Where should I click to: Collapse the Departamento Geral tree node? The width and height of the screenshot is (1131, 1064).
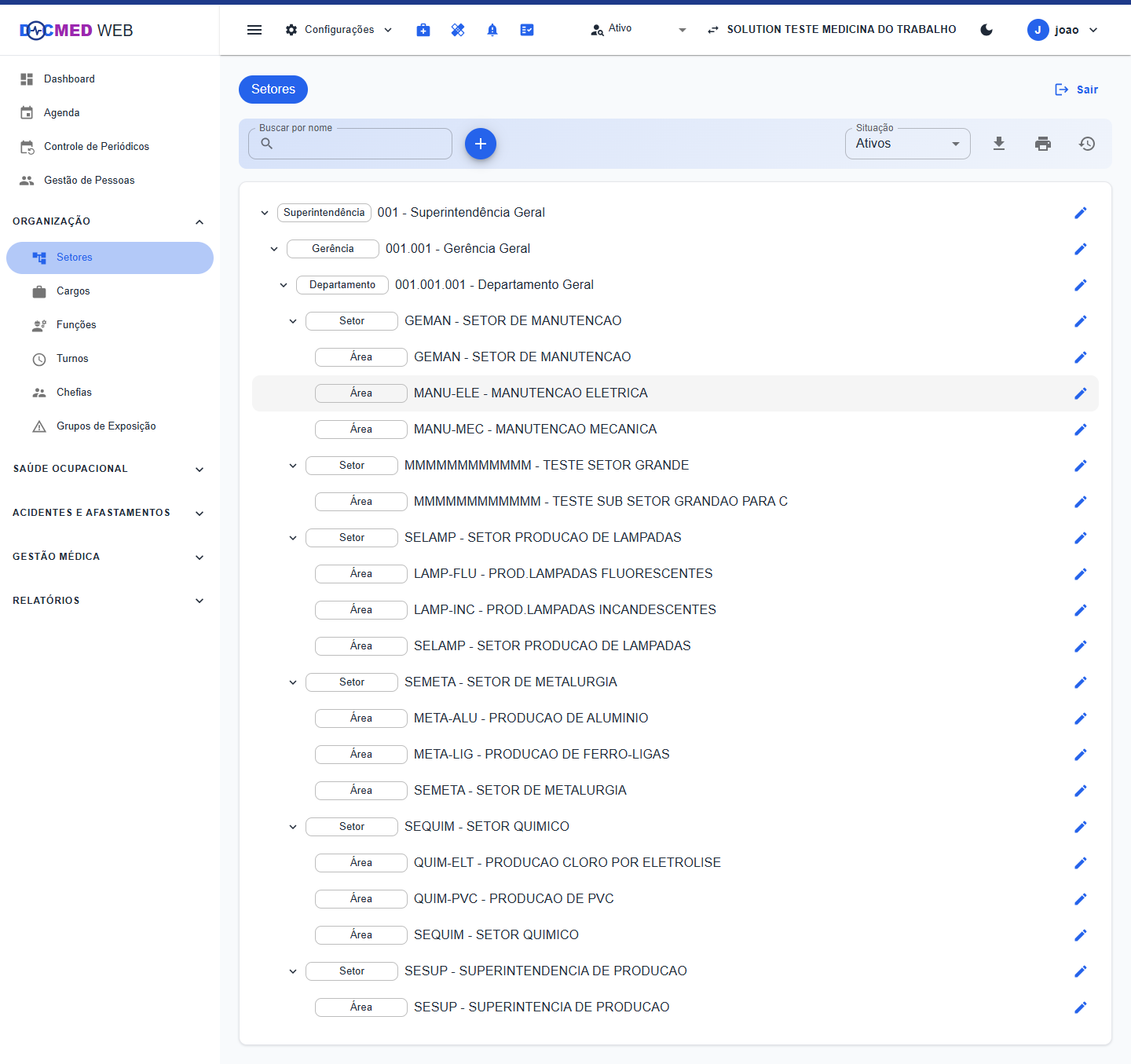pyautogui.click(x=284, y=285)
